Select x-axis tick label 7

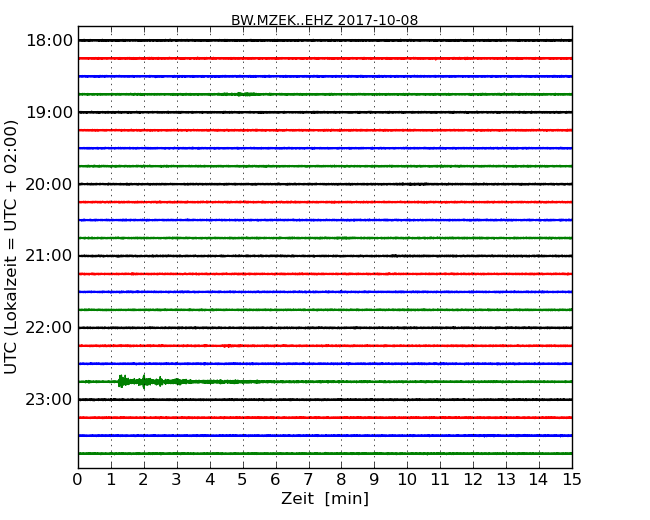pos(308,480)
